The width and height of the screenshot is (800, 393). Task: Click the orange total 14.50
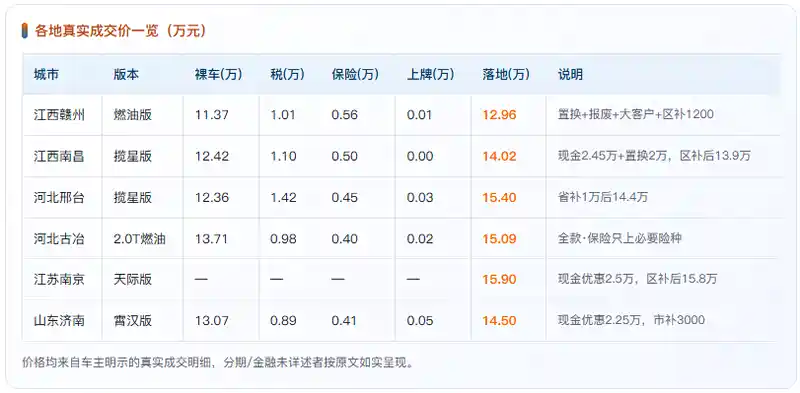[x=499, y=321]
